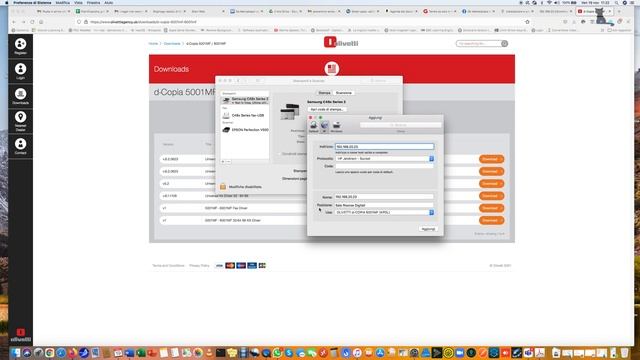This screenshot has height=360, width=640.
Task: Open the Finestra menu
Action: (x=93, y=2)
